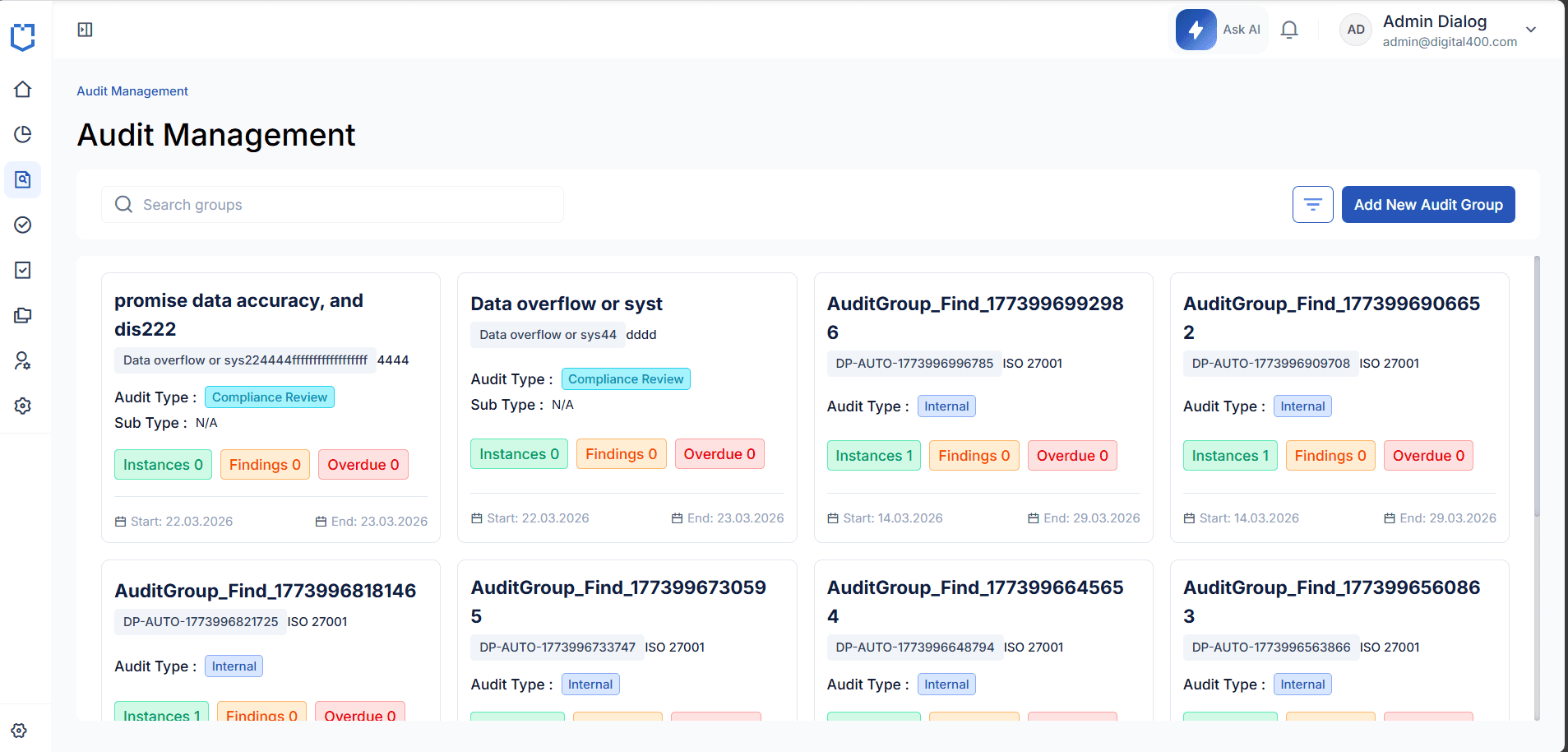Screen dimensions: 1568x752
Task: Click Findings 0 on promise data card
Action: pyautogui.click(x=265, y=465)
